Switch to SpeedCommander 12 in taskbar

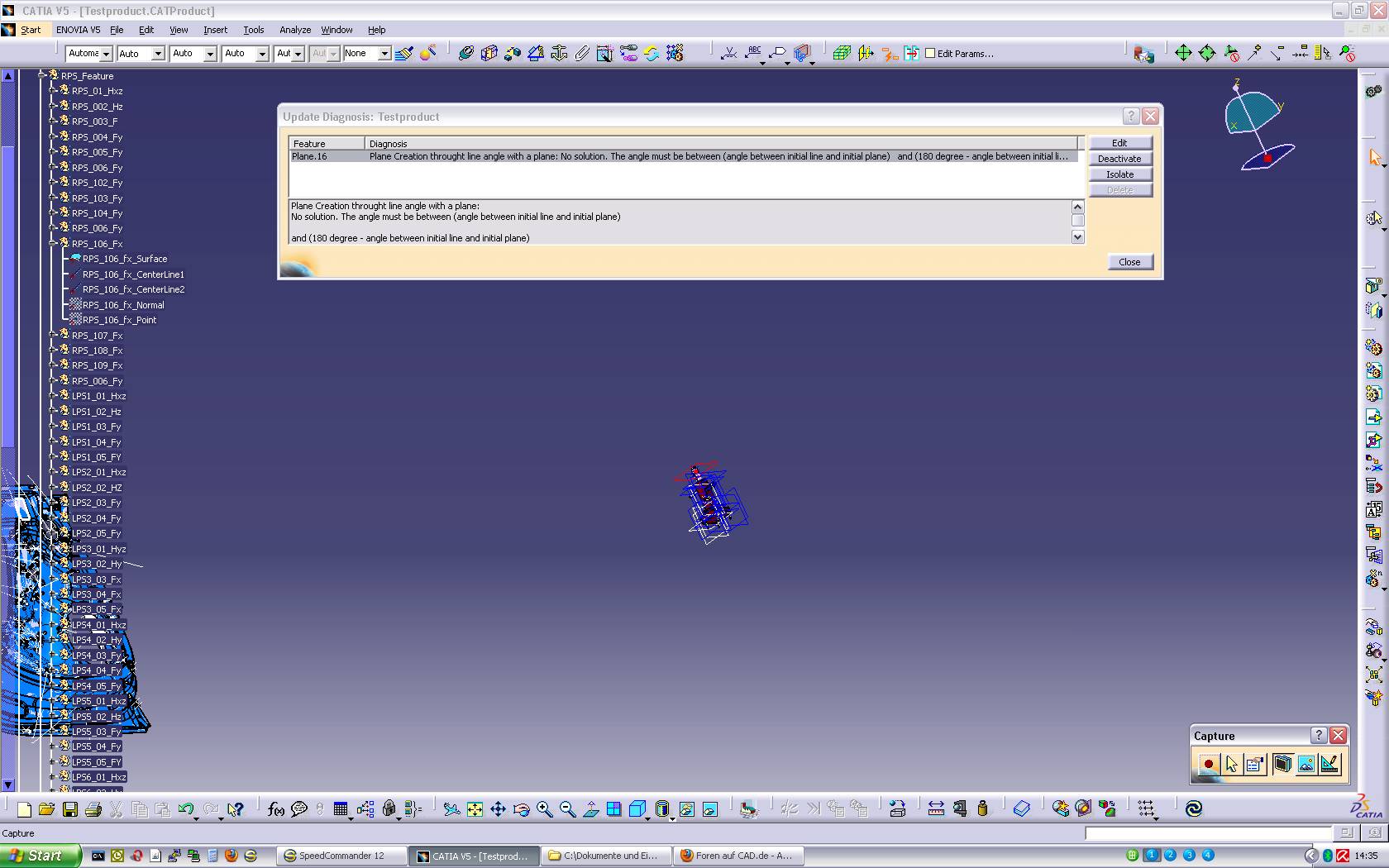point(341,856)
